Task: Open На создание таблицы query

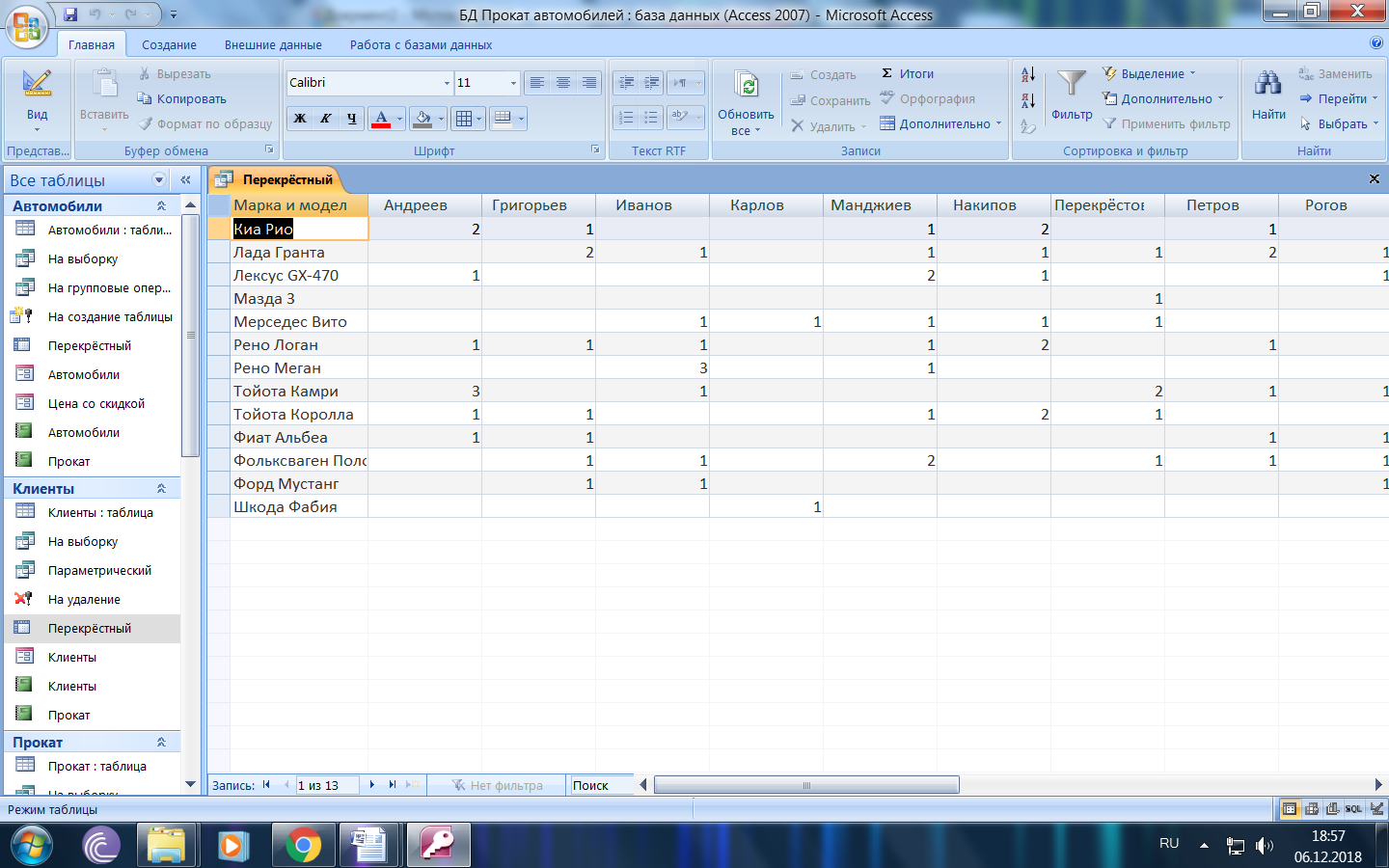Action: (x=93, y=316)
